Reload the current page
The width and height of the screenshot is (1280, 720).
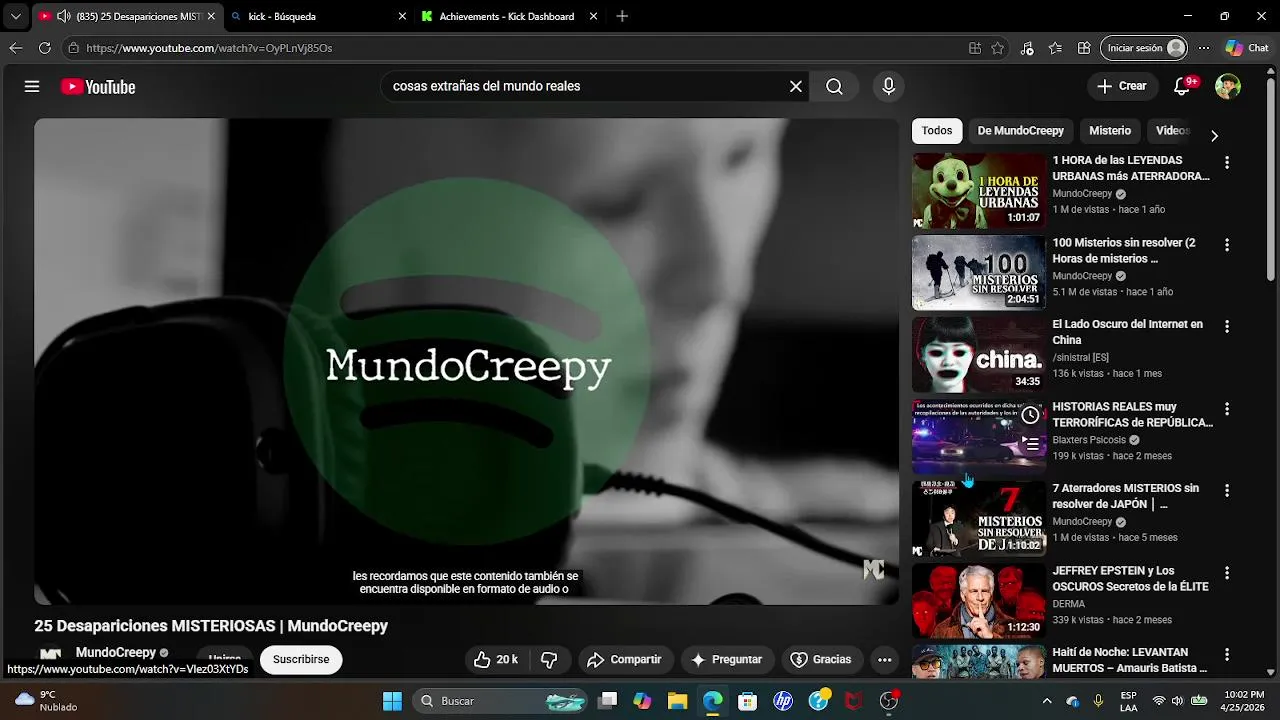tap(44, 48)
